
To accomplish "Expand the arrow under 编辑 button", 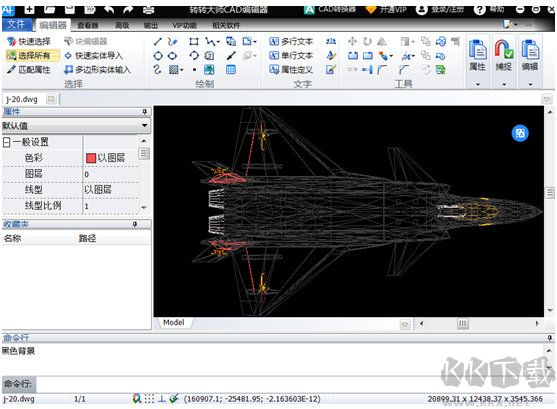I will point(530,84).
